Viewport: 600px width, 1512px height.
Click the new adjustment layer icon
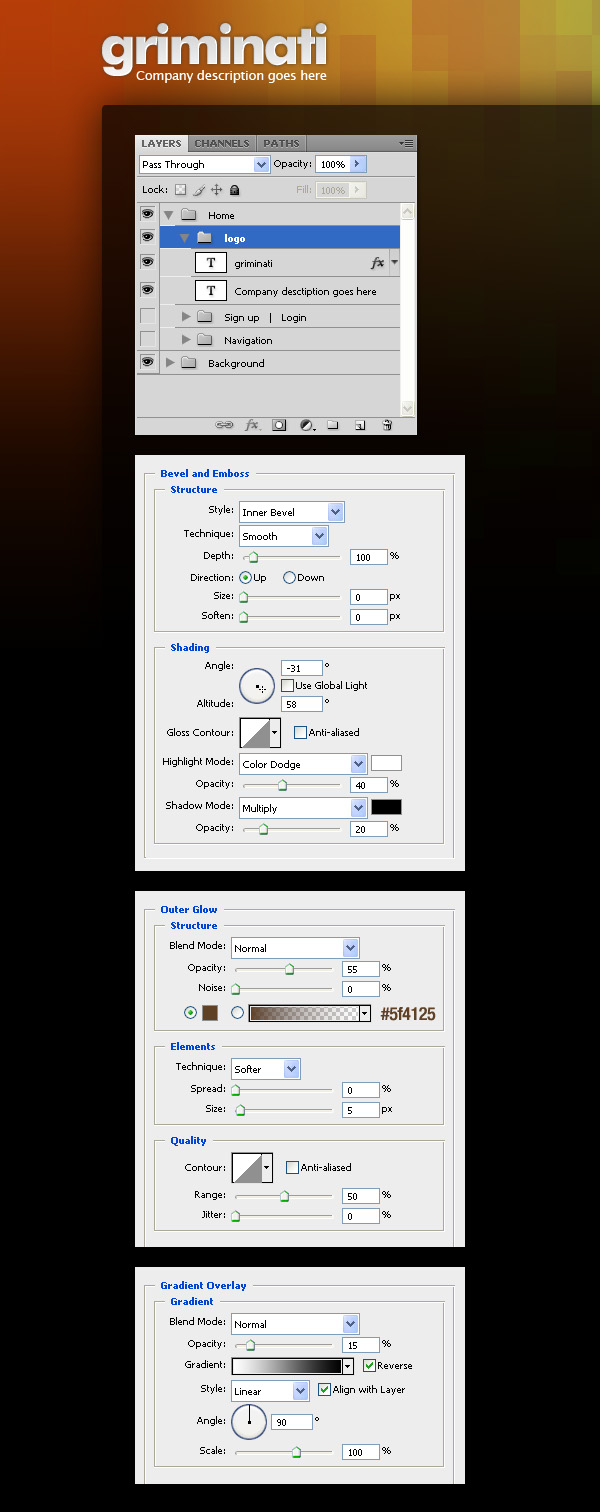(307, 424)
